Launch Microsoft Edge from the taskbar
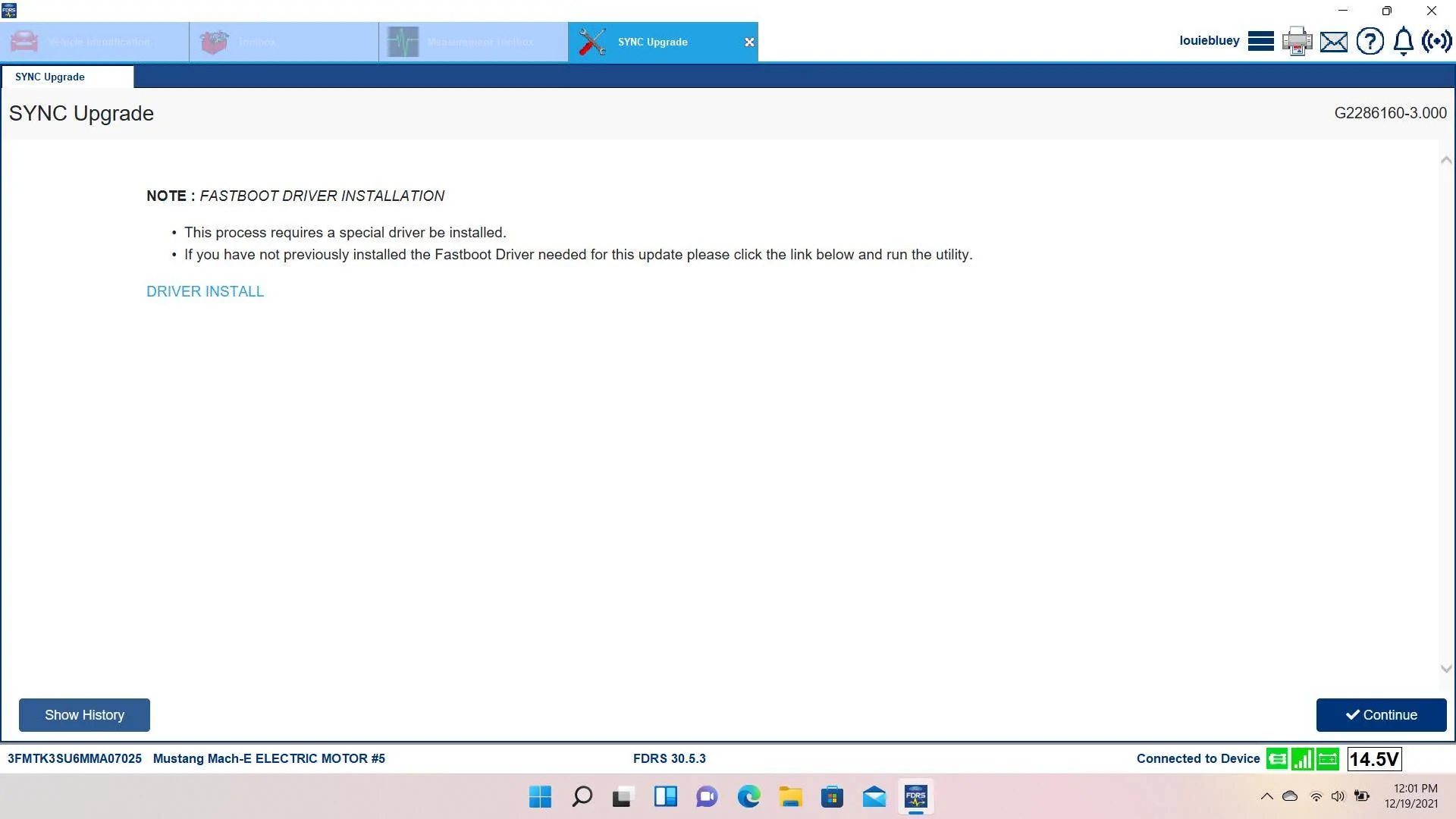1456x819 pixels. 748,797
